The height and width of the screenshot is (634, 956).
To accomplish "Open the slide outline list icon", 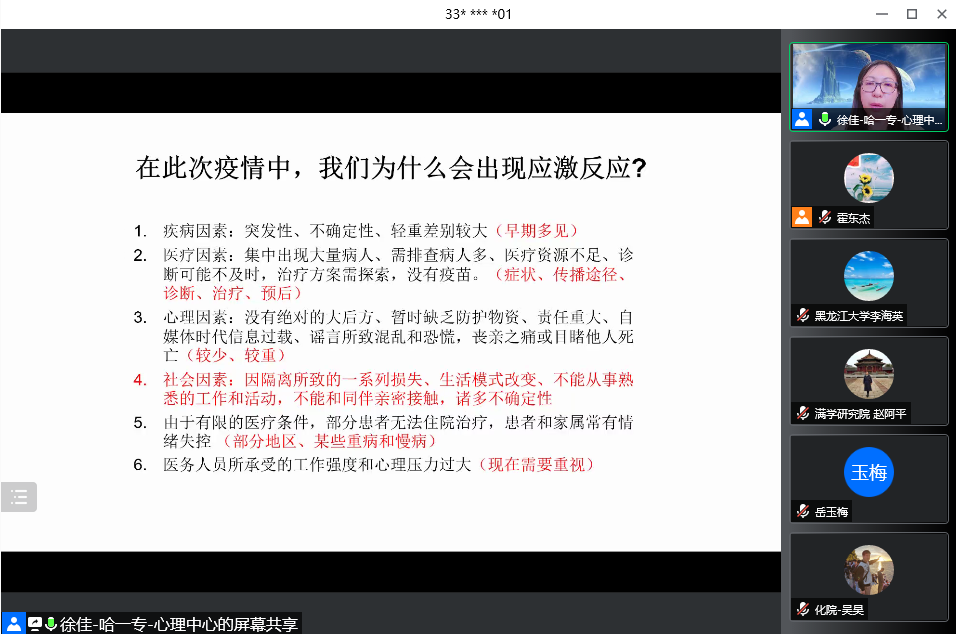I will click(x=19, y=497).
